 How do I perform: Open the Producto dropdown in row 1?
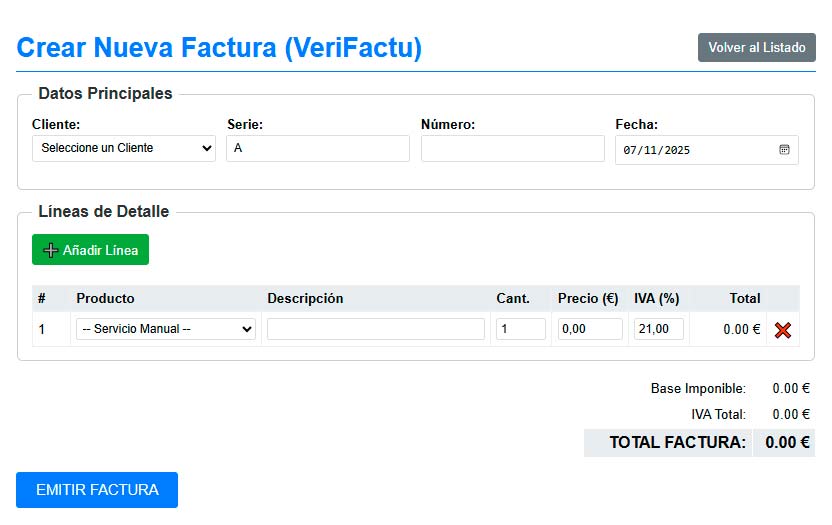[166, 329]
